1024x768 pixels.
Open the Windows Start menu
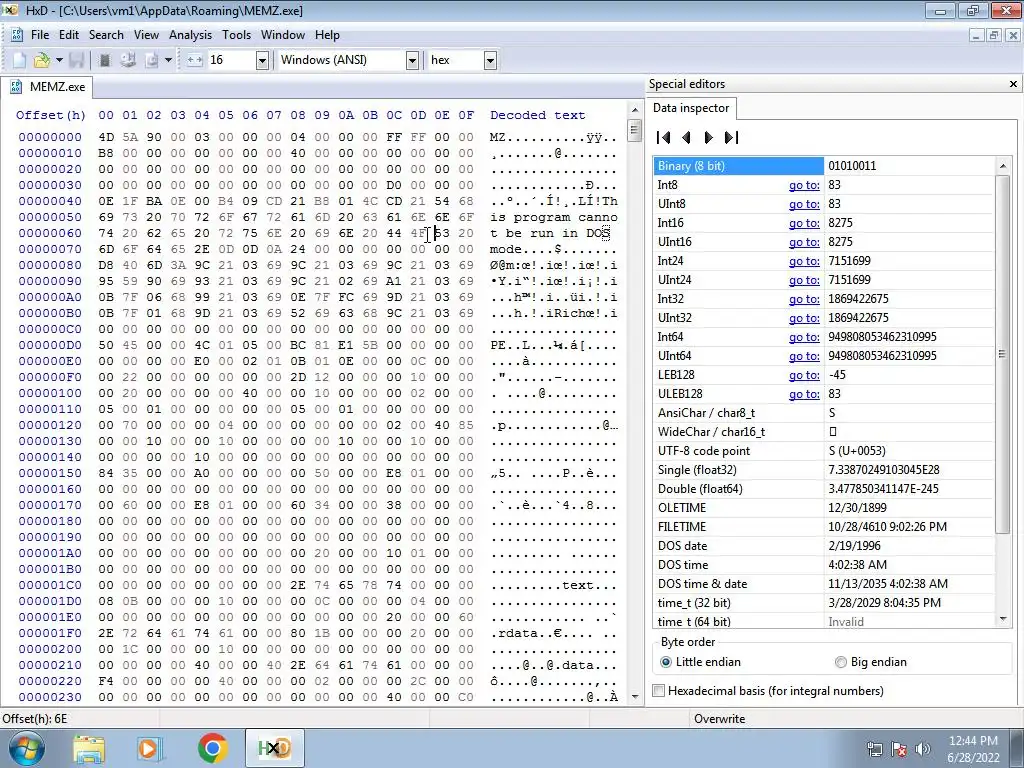click(x=25, y=748)
